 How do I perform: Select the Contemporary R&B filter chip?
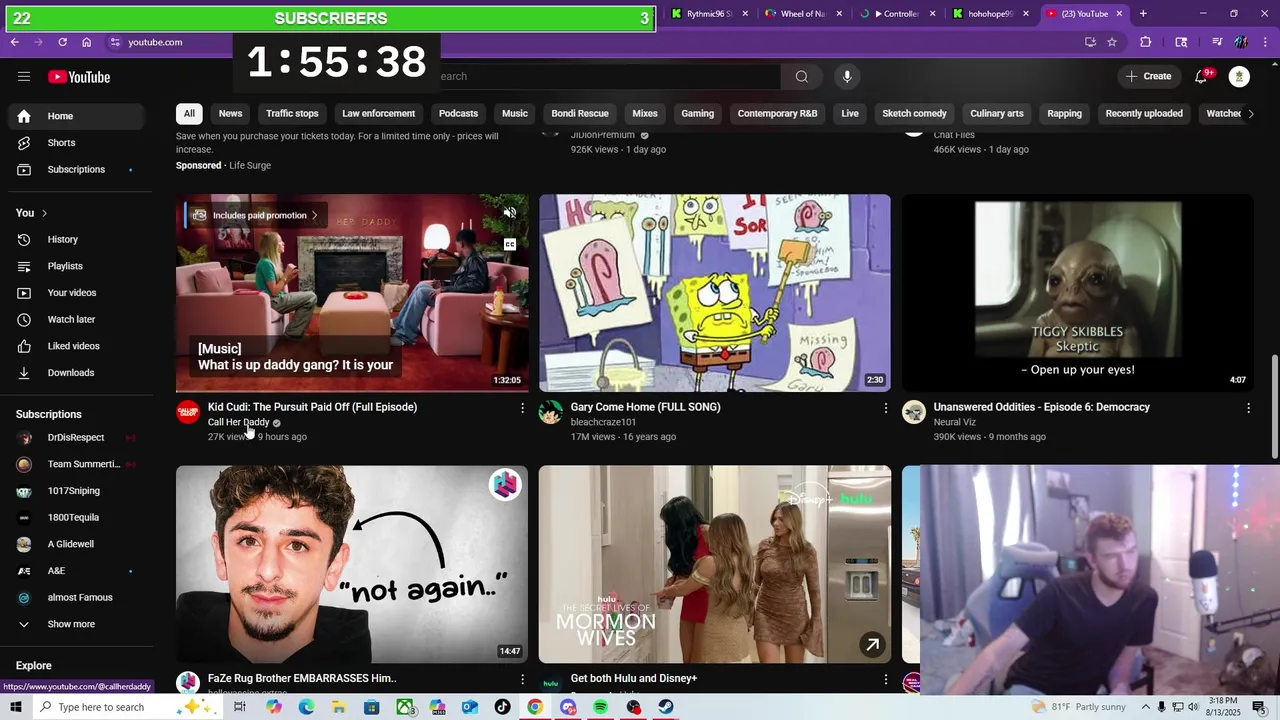point(777,114)
